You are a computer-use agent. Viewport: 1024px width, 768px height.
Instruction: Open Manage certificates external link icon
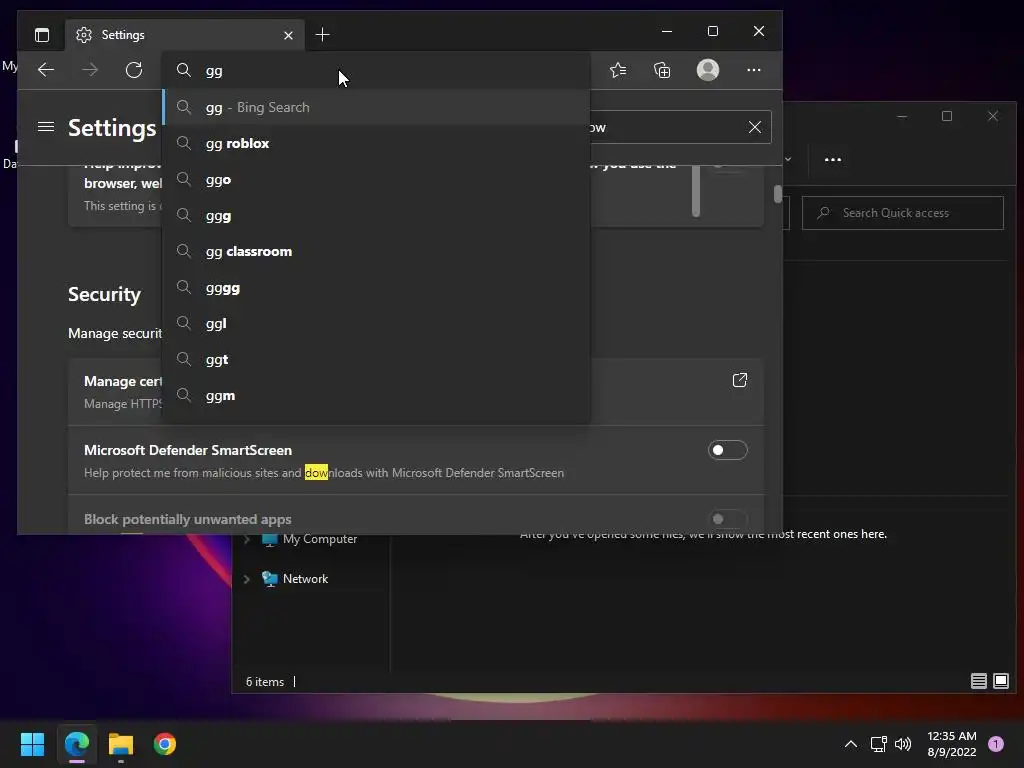click(x=739, y=380)
